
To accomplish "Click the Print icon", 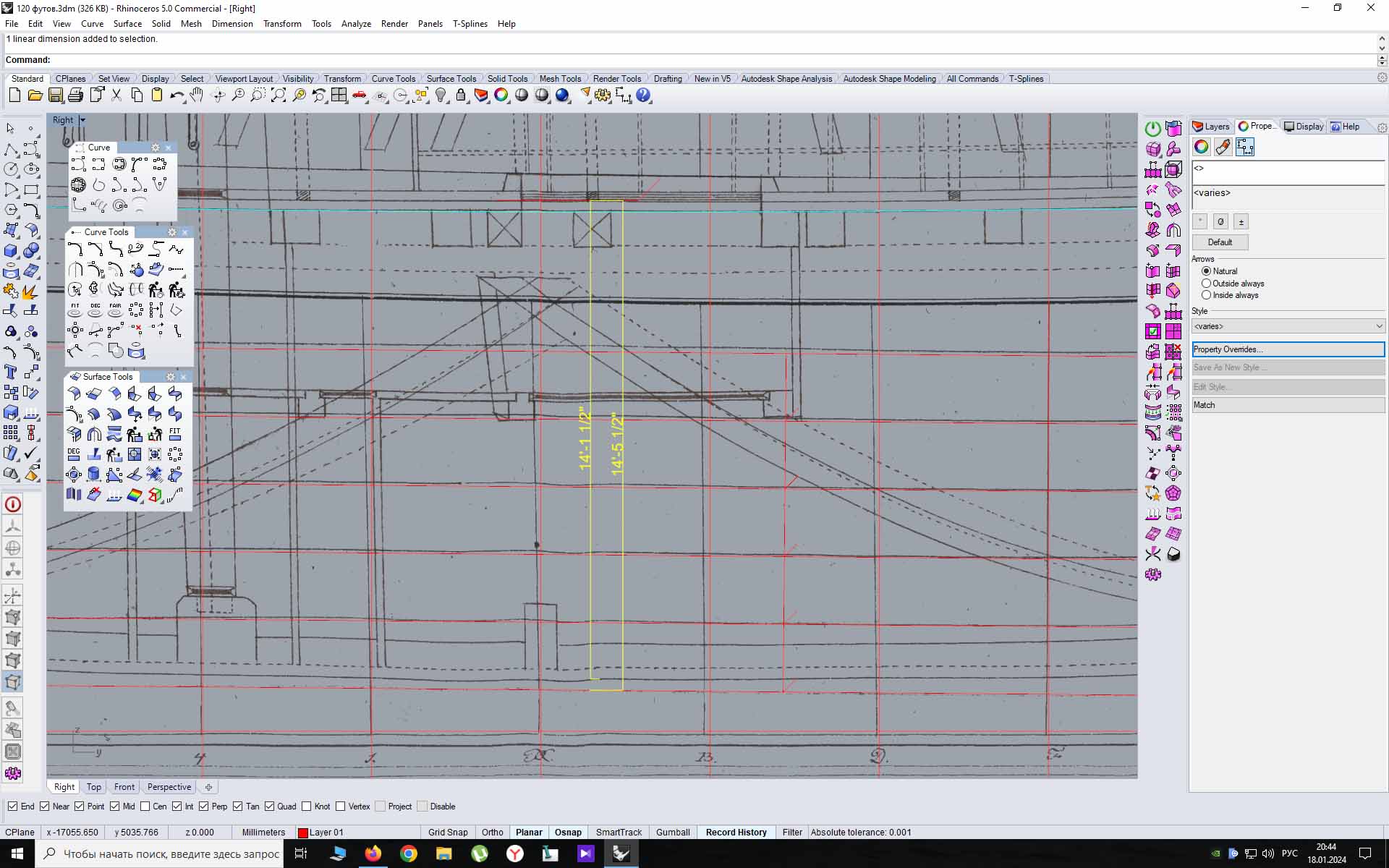I will pyautogui.click(x=75, y=95).
